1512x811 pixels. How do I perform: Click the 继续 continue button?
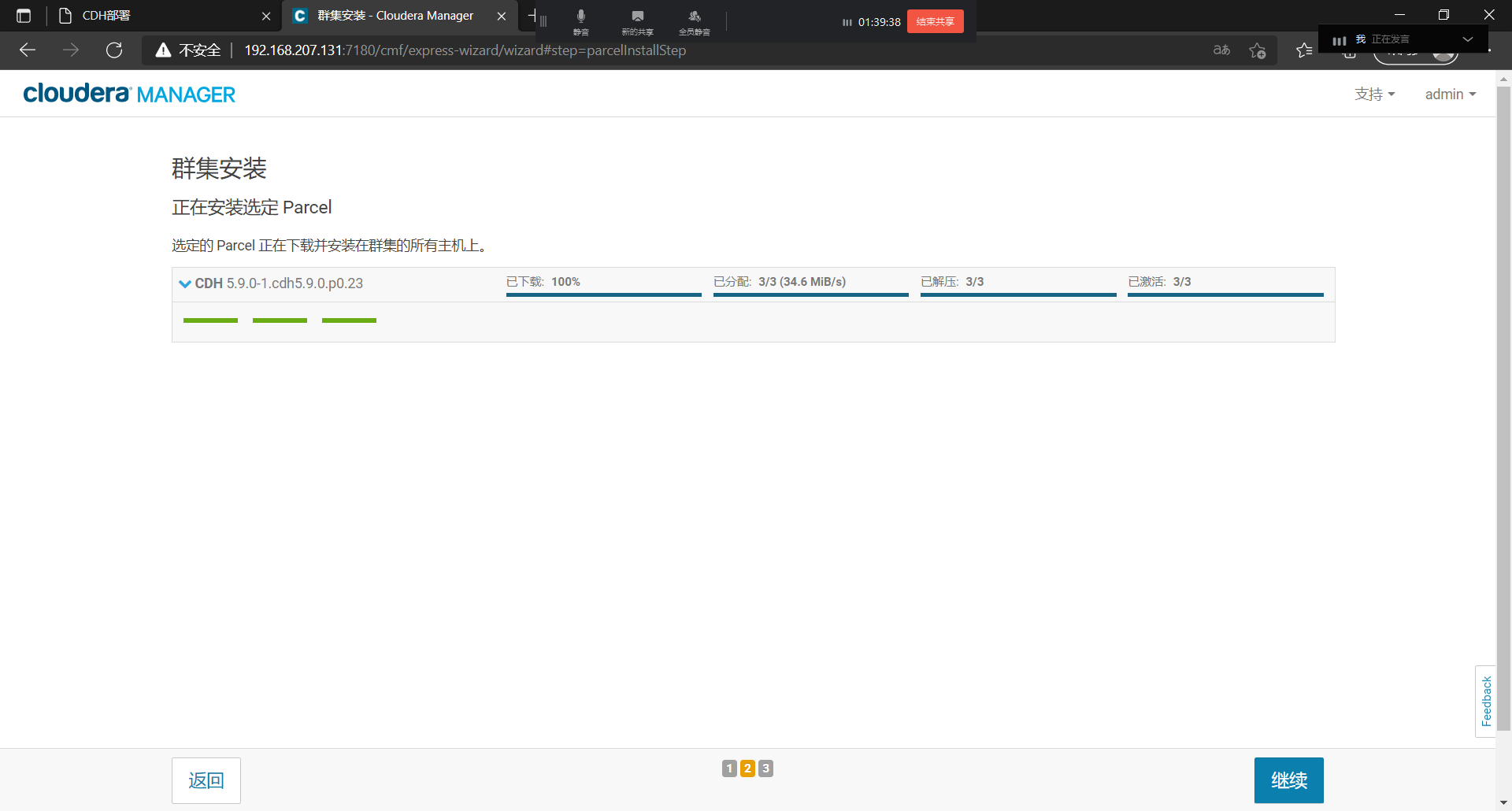pyautogui.click(x=1288, y=780)
